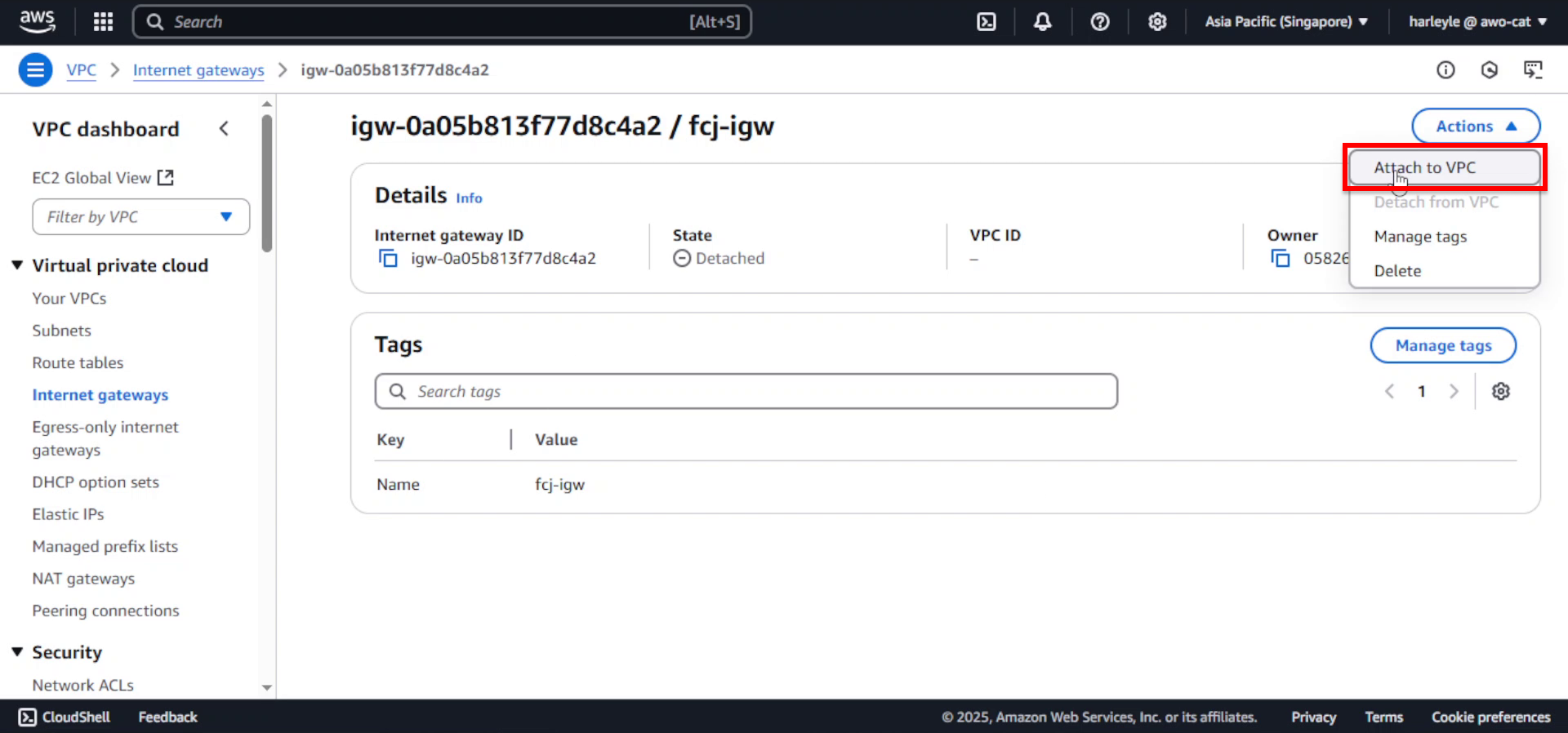1568x733 pixels.
Task: Open the Details Info link
Action: tap(469, 198)
